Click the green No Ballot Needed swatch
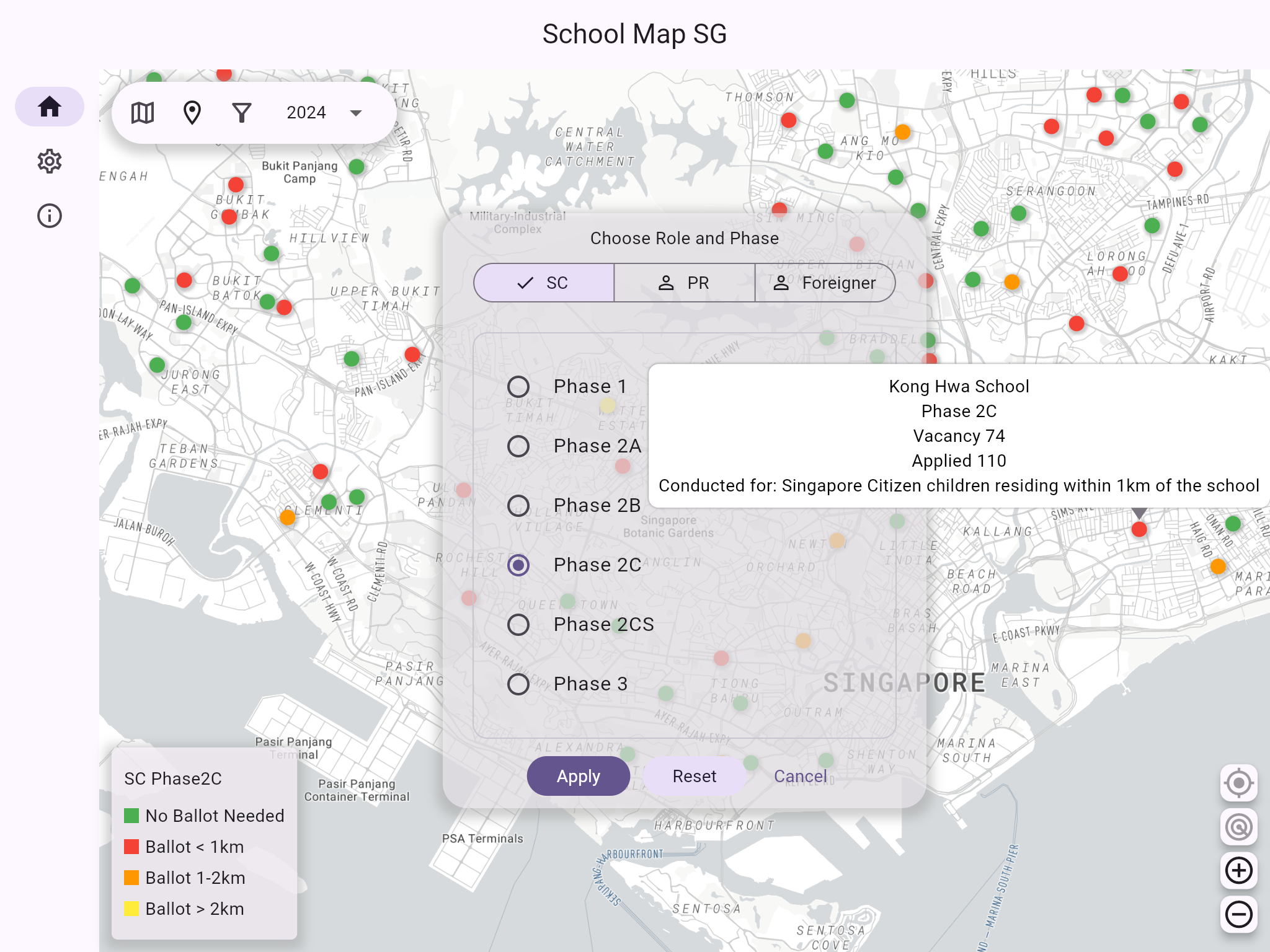Image resolution: width=1270 pixels, height=952 pixels. [x=131, y=816]
